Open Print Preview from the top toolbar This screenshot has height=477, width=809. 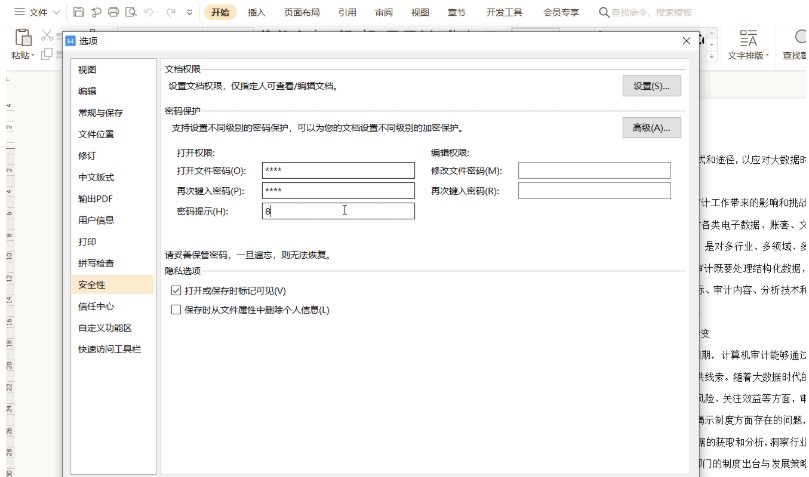[130, 12]
